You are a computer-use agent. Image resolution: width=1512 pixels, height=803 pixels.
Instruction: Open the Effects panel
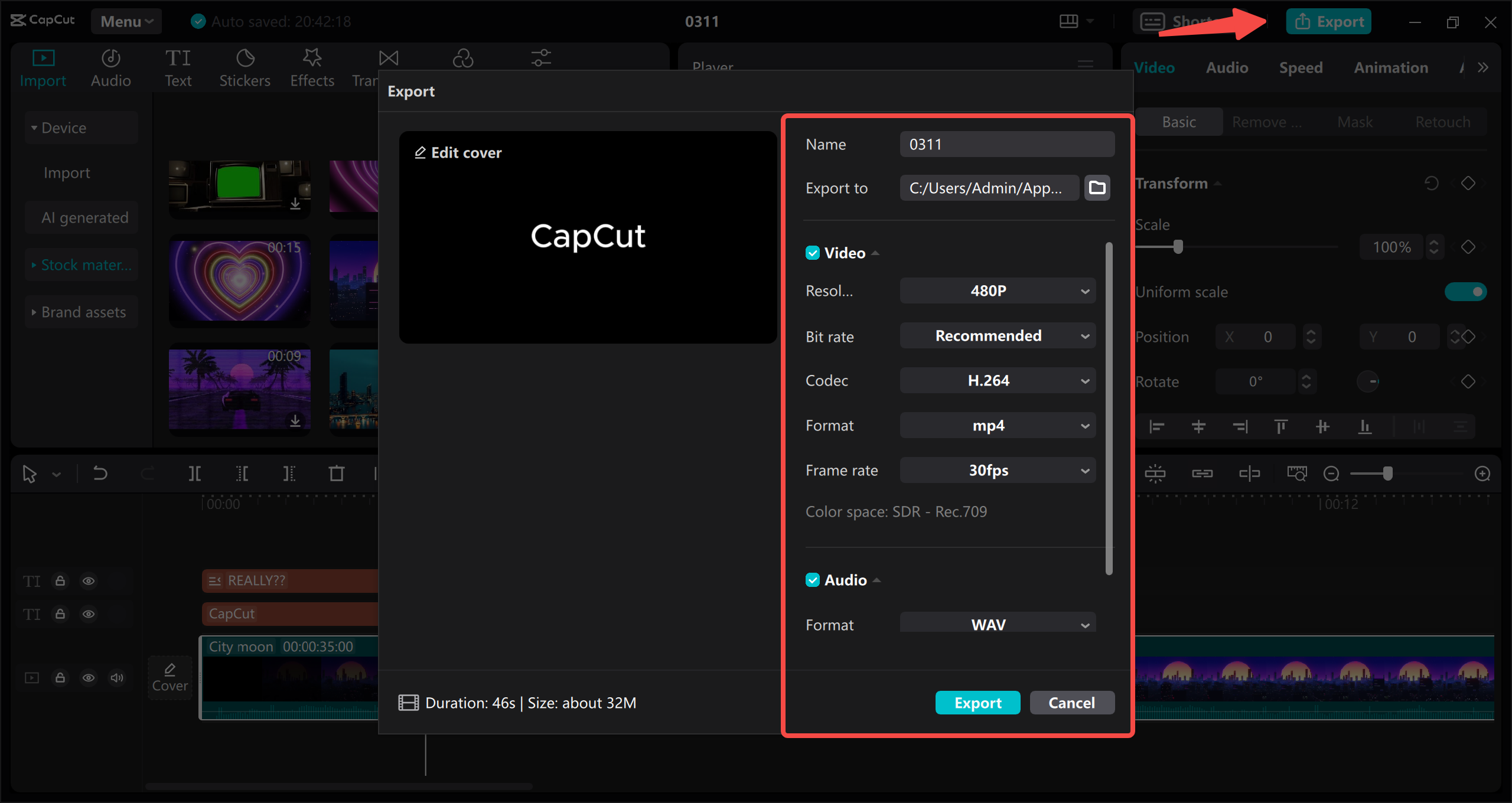point(312,66)
